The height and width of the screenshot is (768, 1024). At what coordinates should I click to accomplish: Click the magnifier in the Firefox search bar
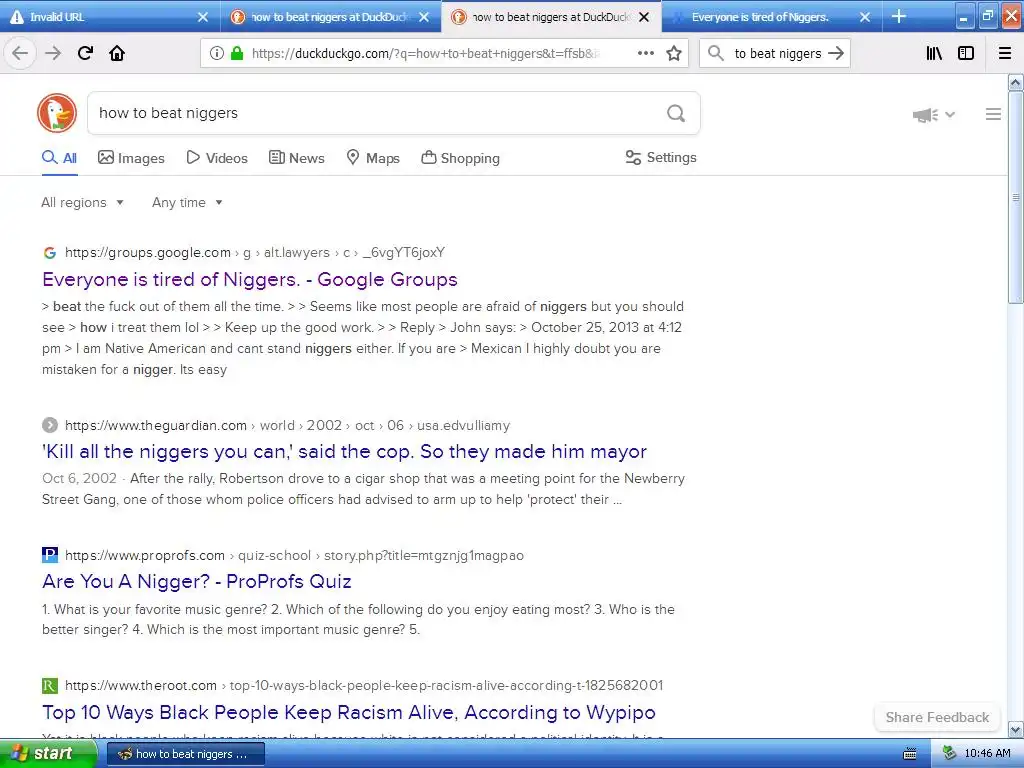pyautogui.click(x=716, y=53)
